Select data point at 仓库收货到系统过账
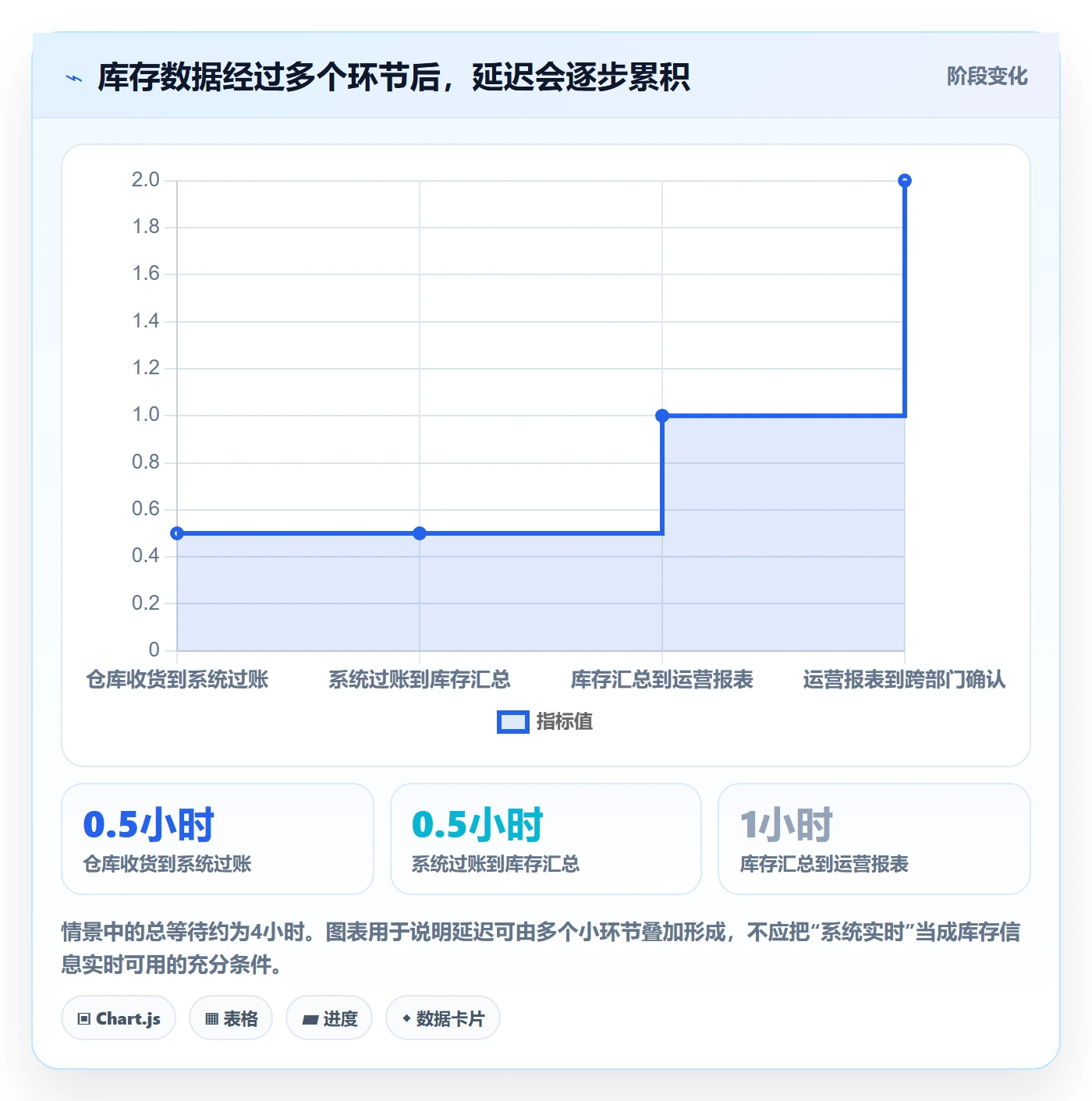Screen dimensions: 1092x1101 [x=177, y=533]
